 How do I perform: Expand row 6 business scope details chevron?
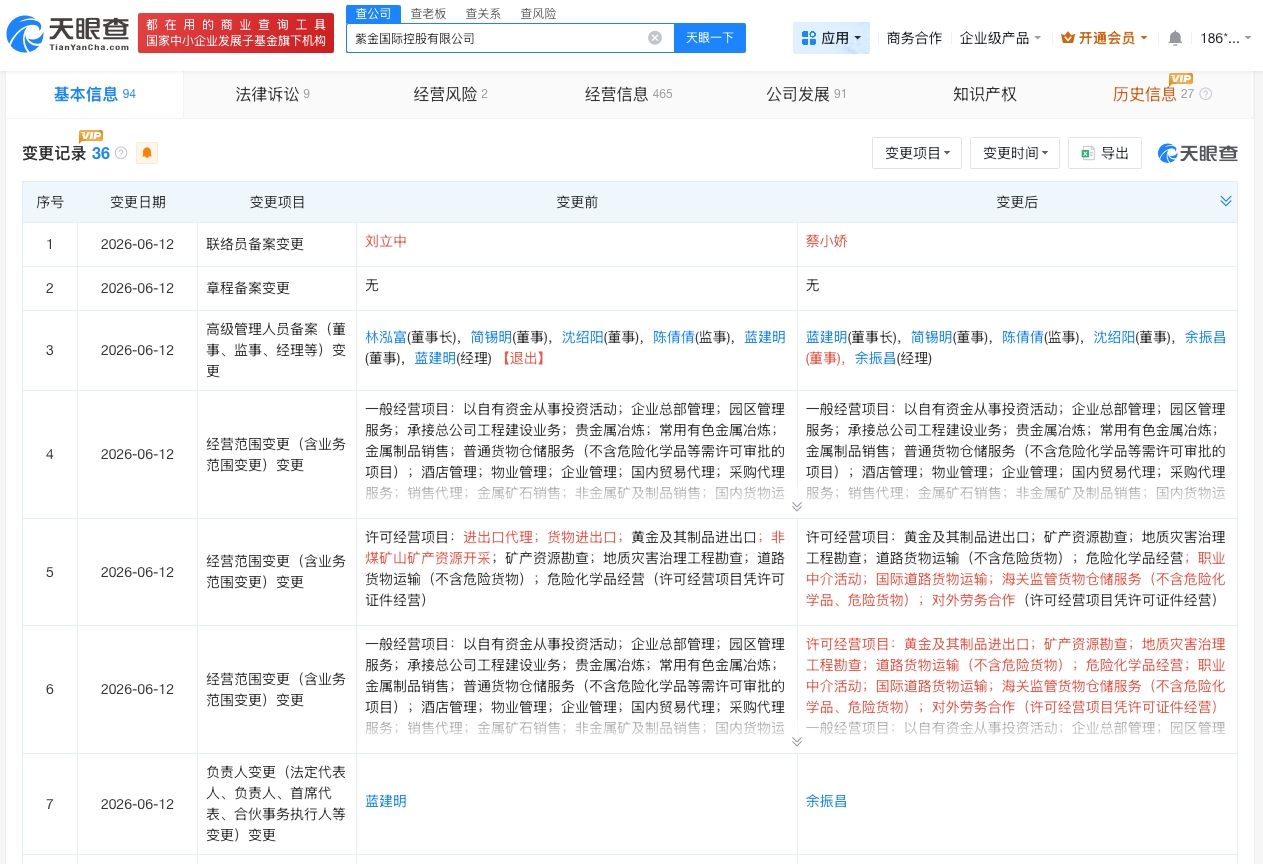(x=797, y=741)
